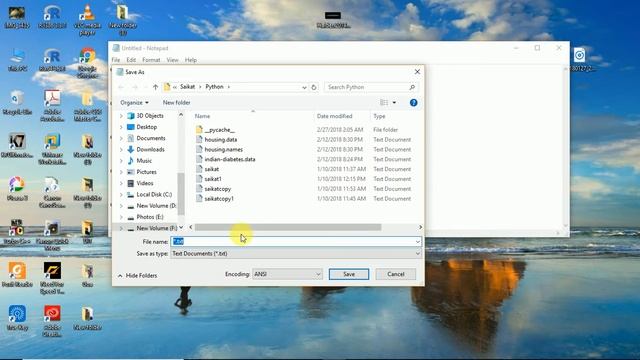Select the saikatcopy1 file
Viewport: 640px width, 360px height.
(x=219, y=198)
